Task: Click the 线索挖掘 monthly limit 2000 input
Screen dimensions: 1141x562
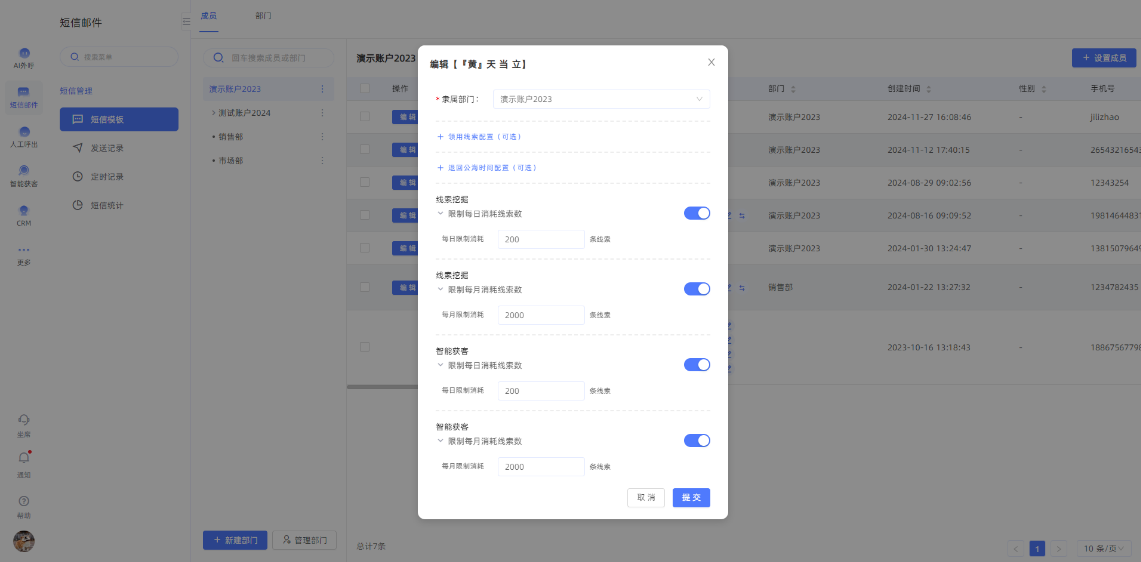Action: point(540,315)
